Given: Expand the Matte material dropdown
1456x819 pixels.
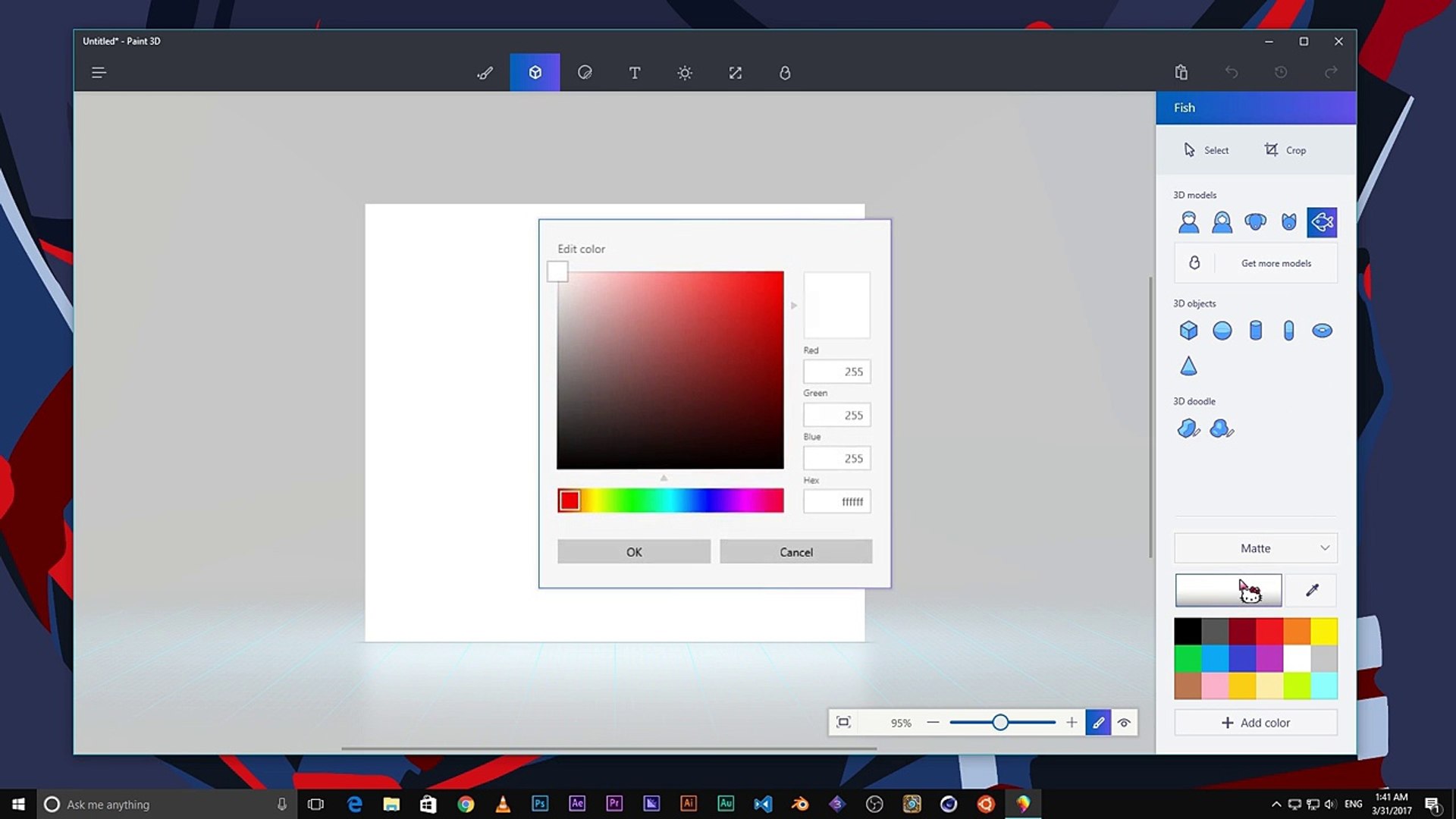Looking at the screenshot, I should (x=1255, y=548).
